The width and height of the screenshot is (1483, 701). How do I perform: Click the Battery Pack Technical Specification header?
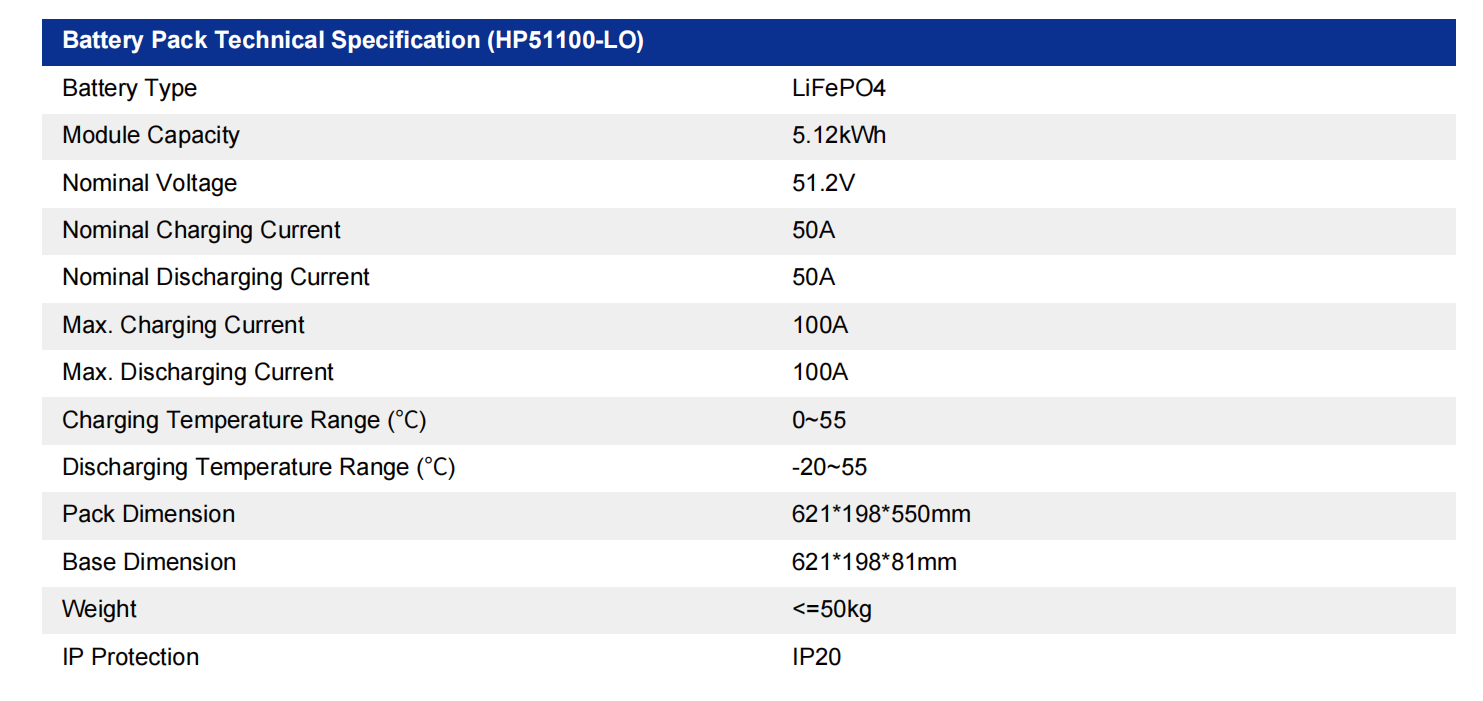click(x=352, y=41)
